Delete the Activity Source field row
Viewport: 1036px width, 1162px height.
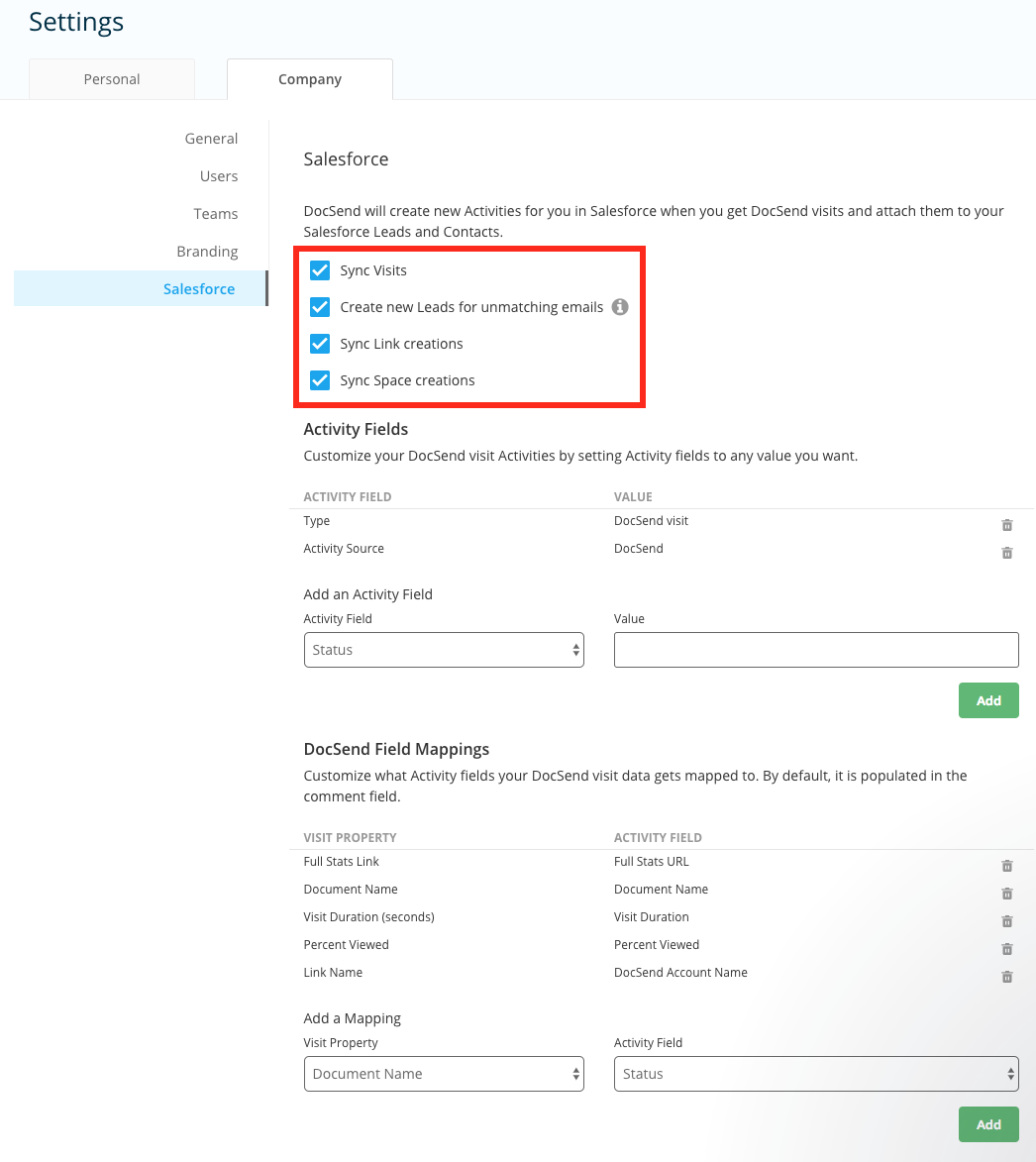coord(1007,553)
